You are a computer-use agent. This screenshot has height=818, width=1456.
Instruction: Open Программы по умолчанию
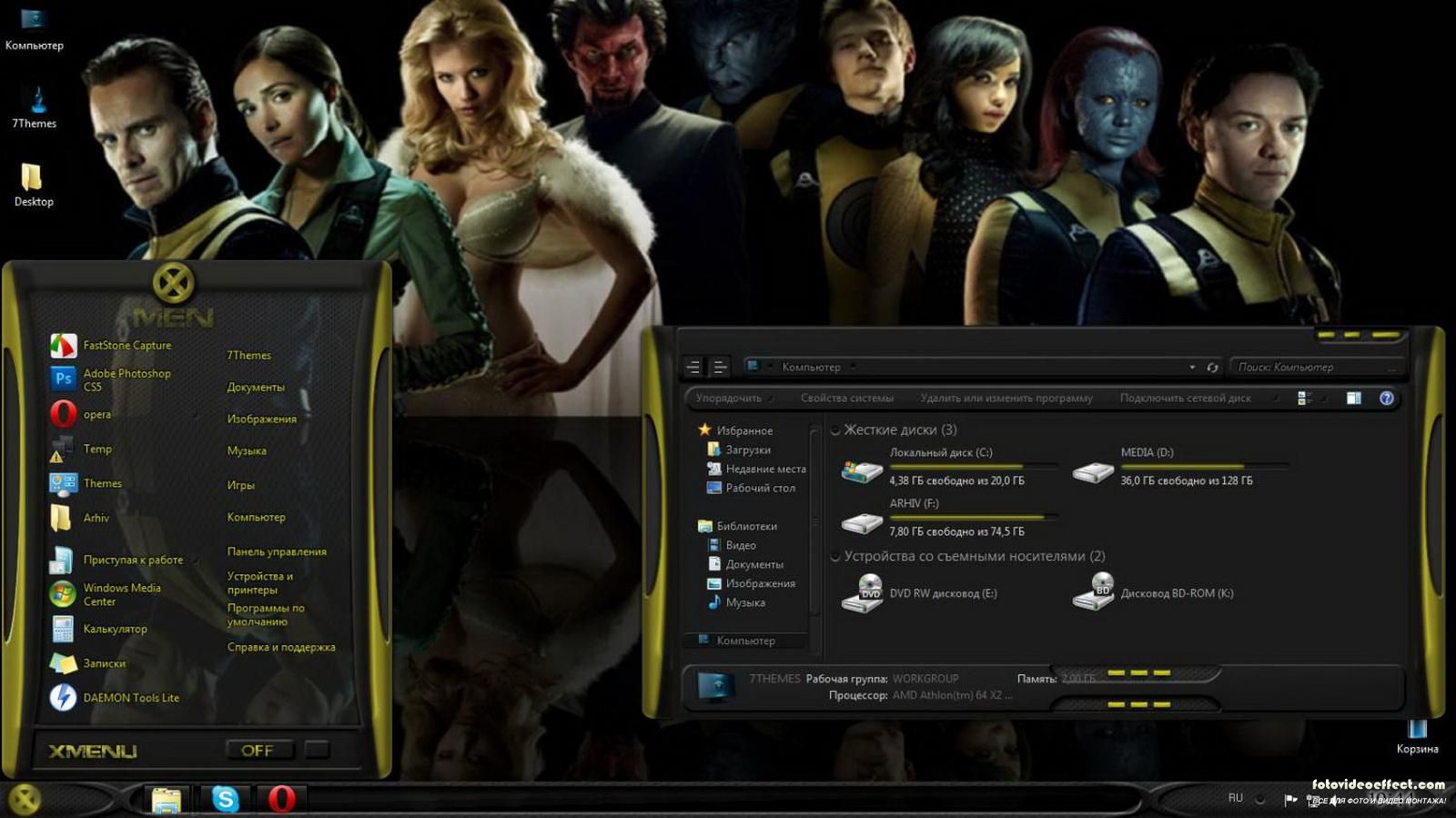point(266,615)
